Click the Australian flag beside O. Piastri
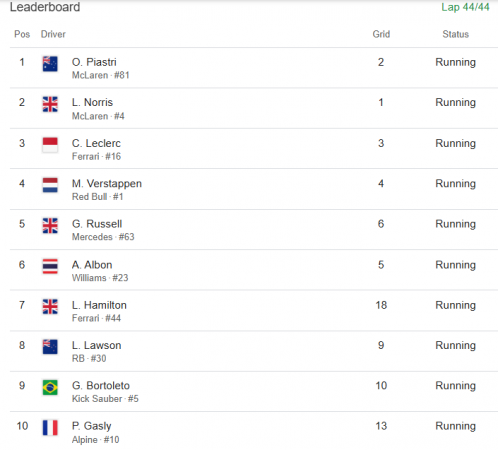The image size is (498, 450). pos(50,64)
